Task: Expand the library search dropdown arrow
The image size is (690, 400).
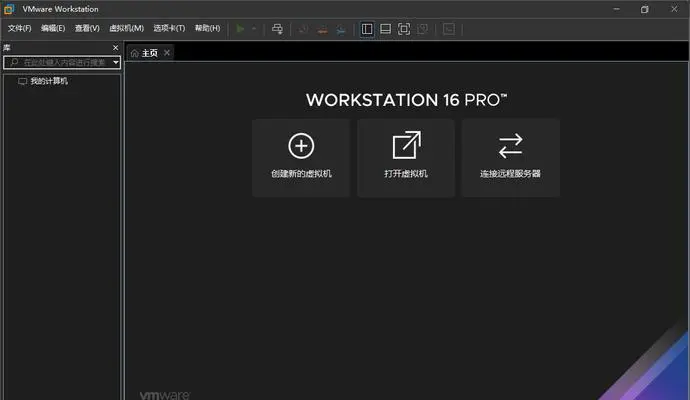Action: pyautogui.click(x=116, y=62)
